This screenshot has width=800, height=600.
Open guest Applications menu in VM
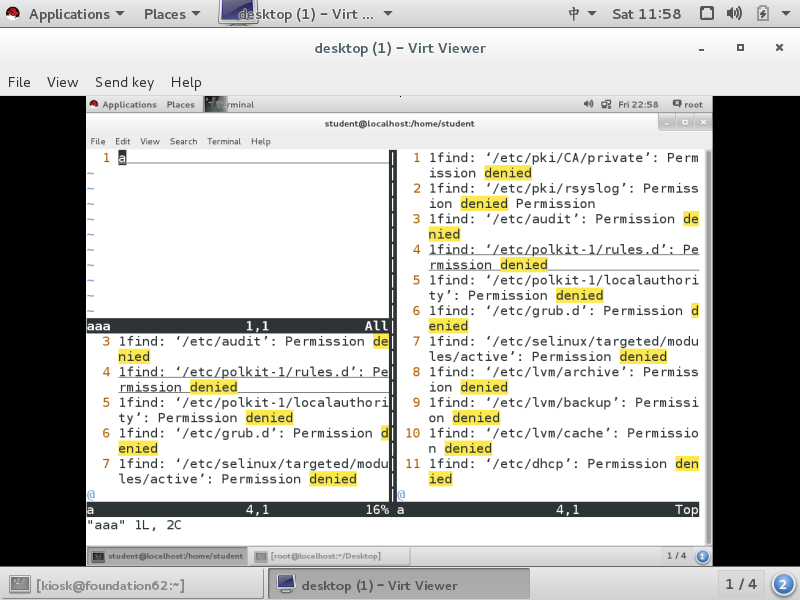pos(129,105)
